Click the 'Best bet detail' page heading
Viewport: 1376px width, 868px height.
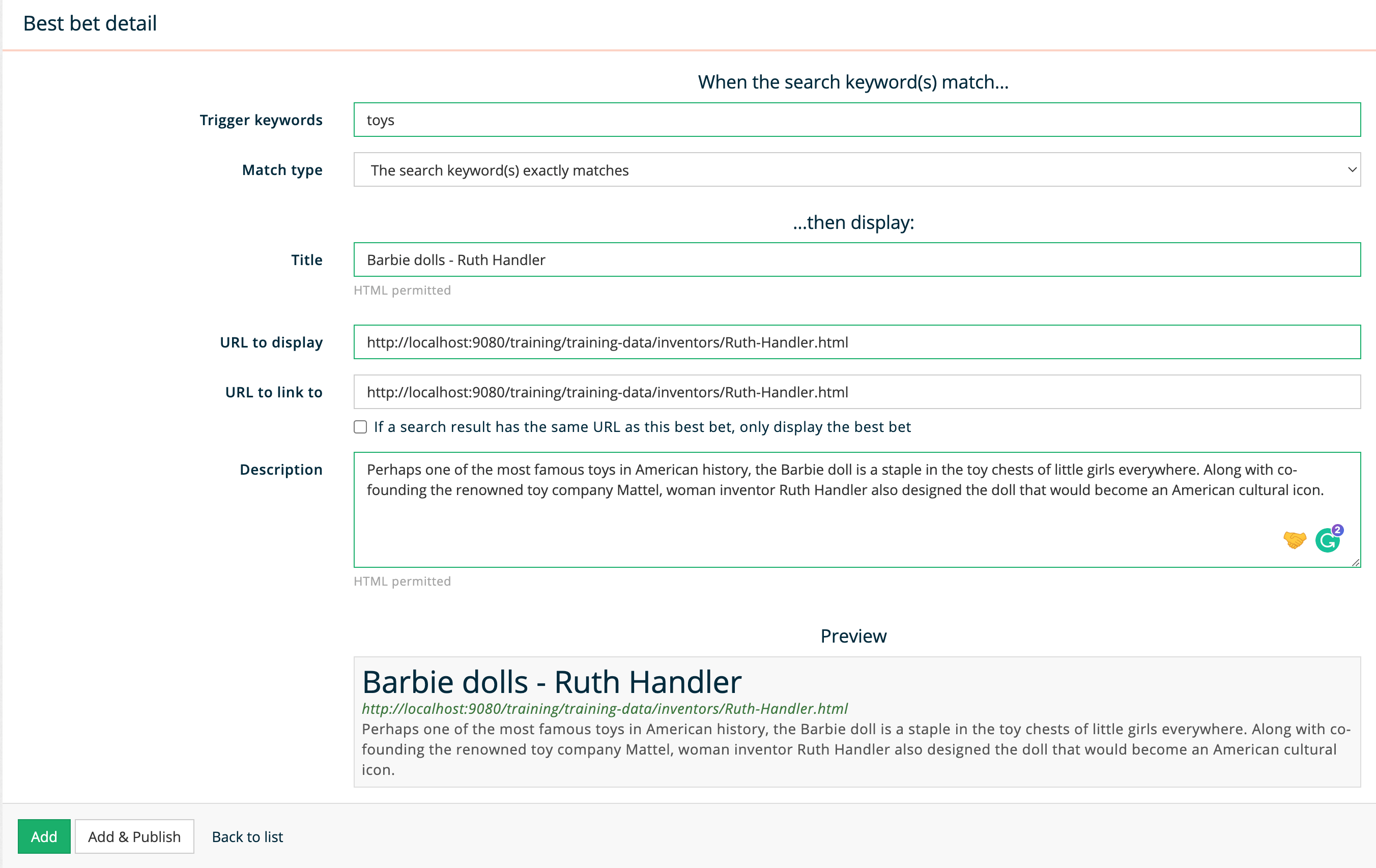pyautogui.click(x=90, y=23)
